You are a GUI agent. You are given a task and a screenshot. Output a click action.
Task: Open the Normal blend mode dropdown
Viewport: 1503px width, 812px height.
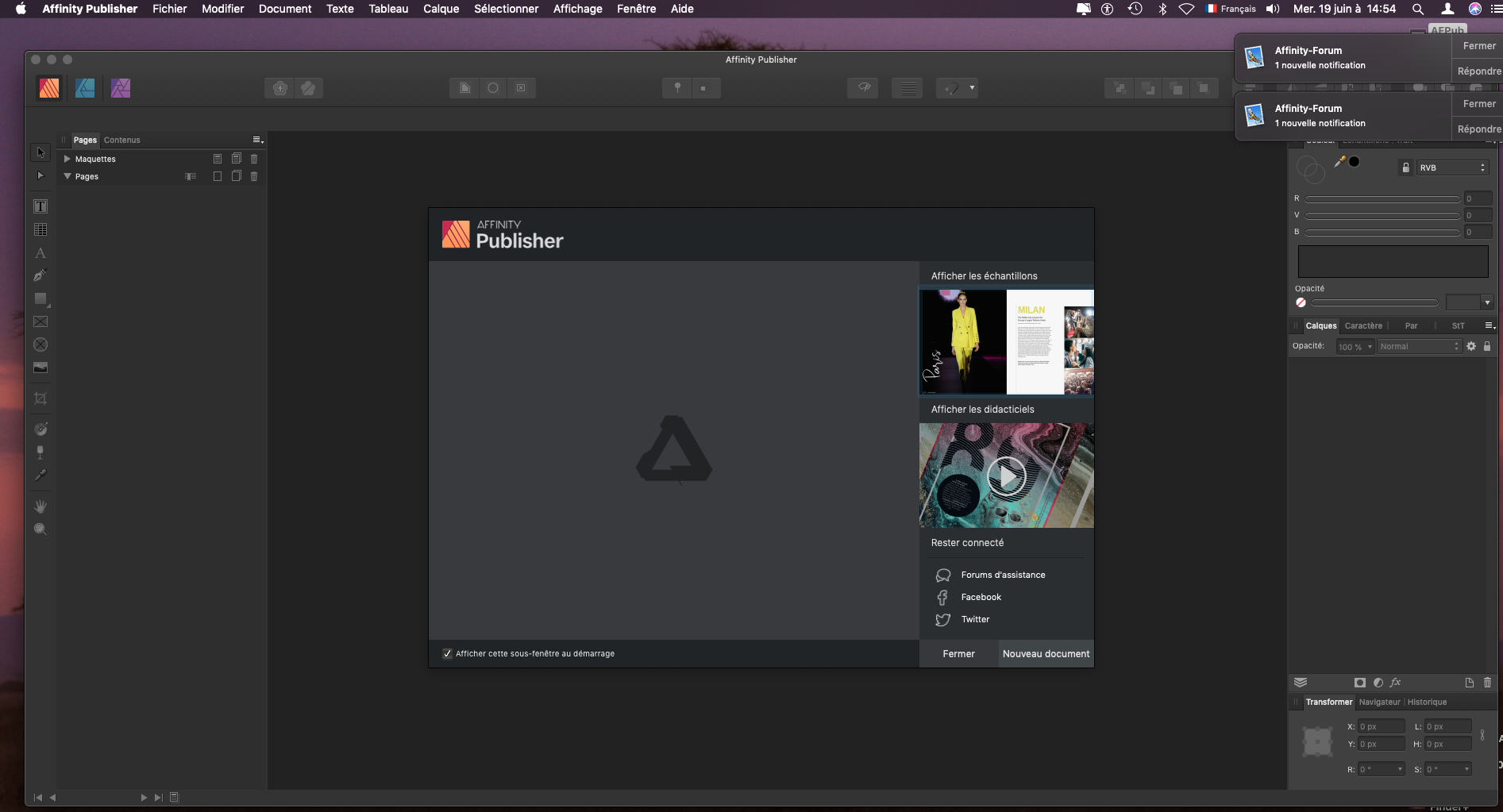click(1419, 346)
